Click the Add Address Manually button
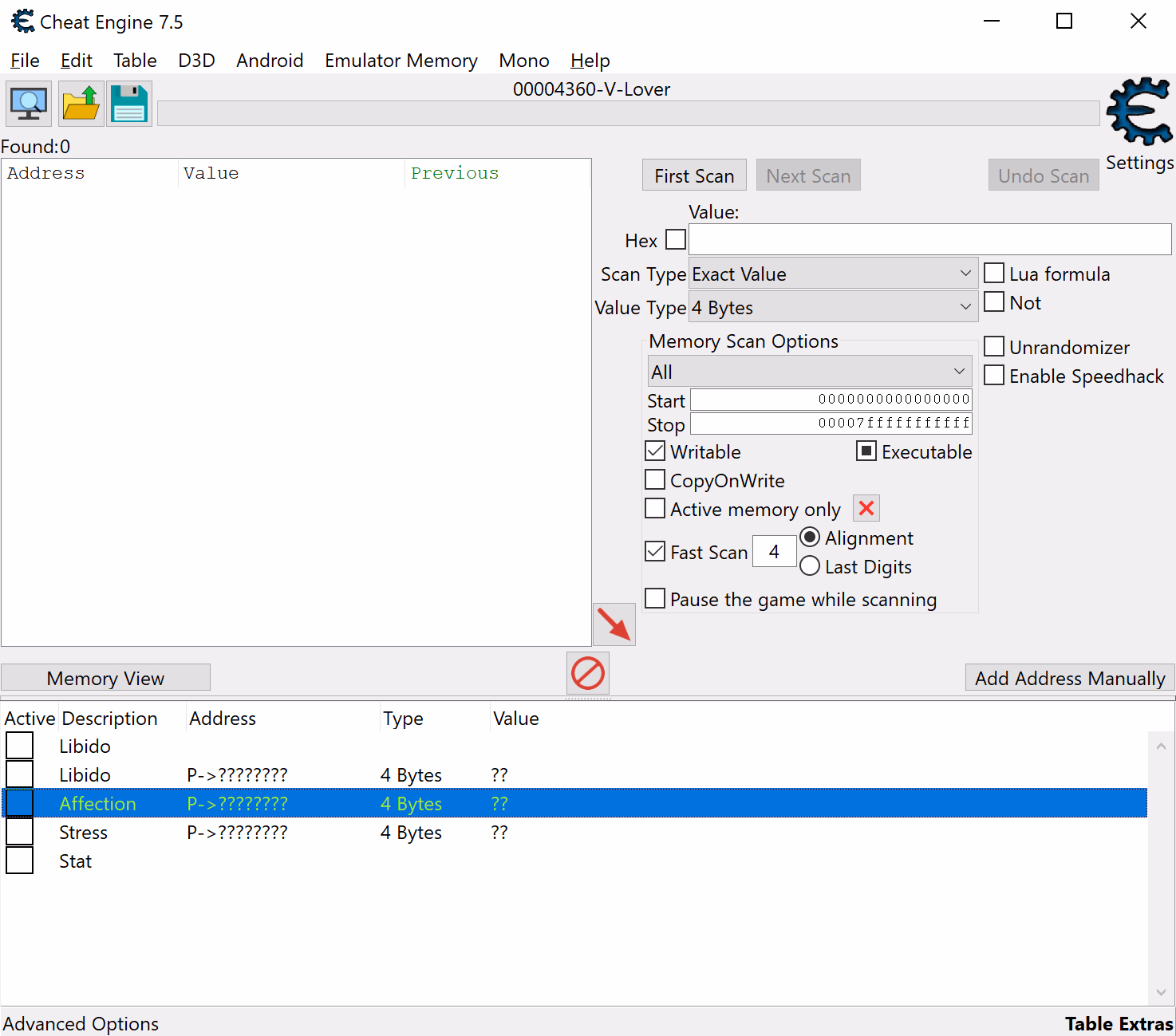The width and height of the screenshot is (1176, 1036). [1069, 678]
